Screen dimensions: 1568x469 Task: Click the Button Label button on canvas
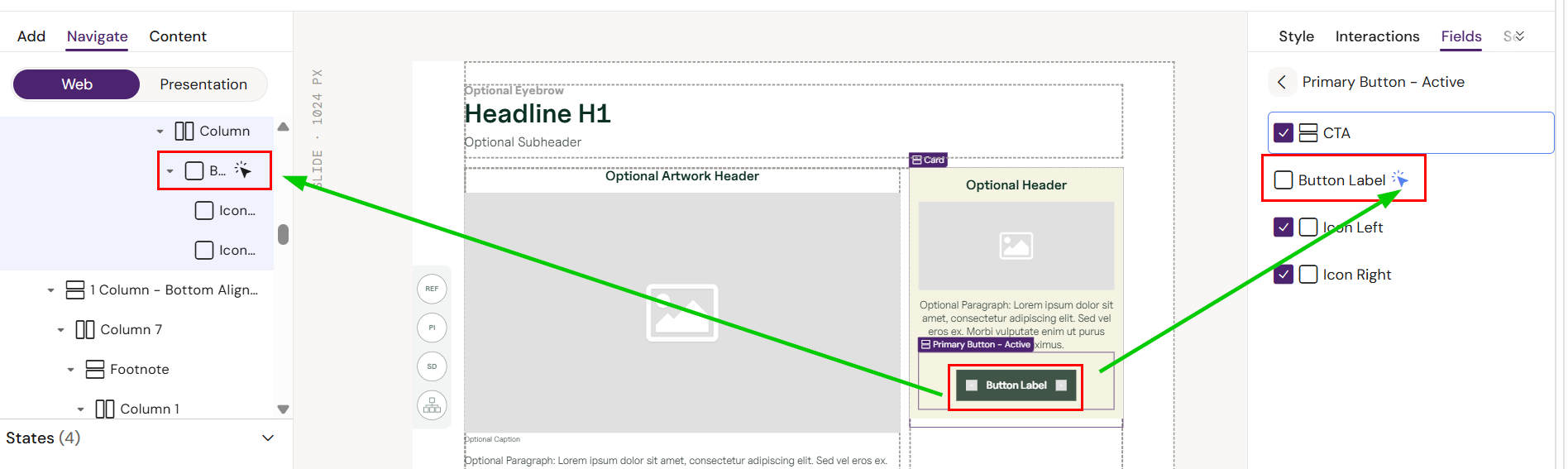(x=1016, y=385)
